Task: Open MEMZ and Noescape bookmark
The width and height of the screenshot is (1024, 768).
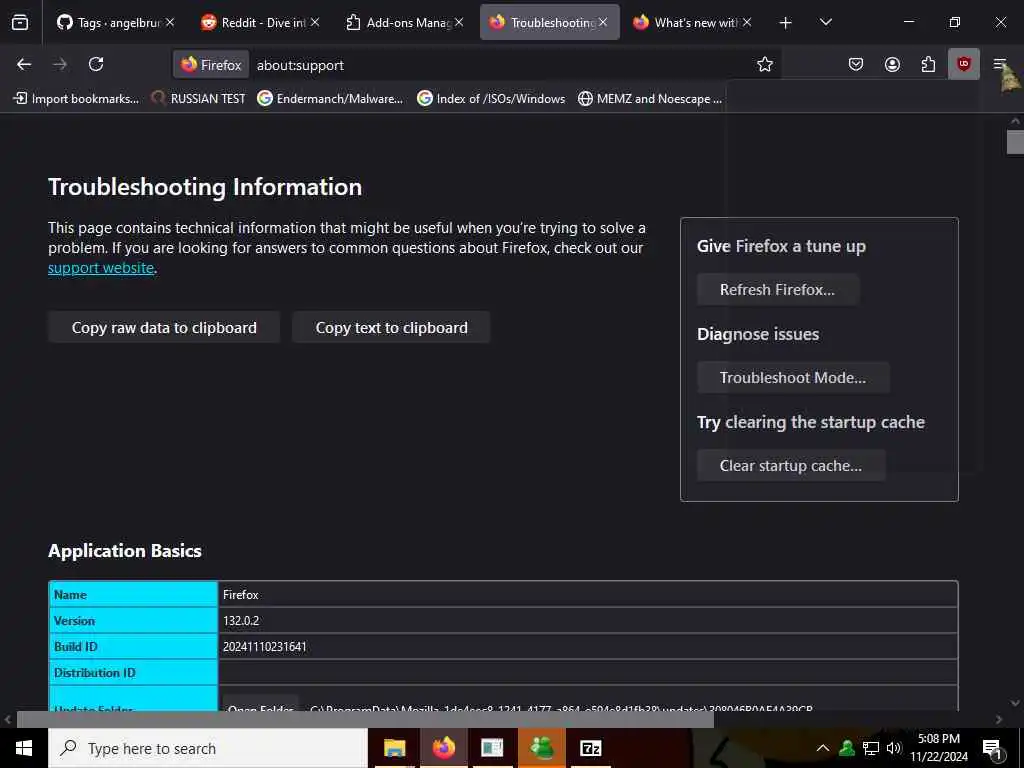Action: coord(650,99)
